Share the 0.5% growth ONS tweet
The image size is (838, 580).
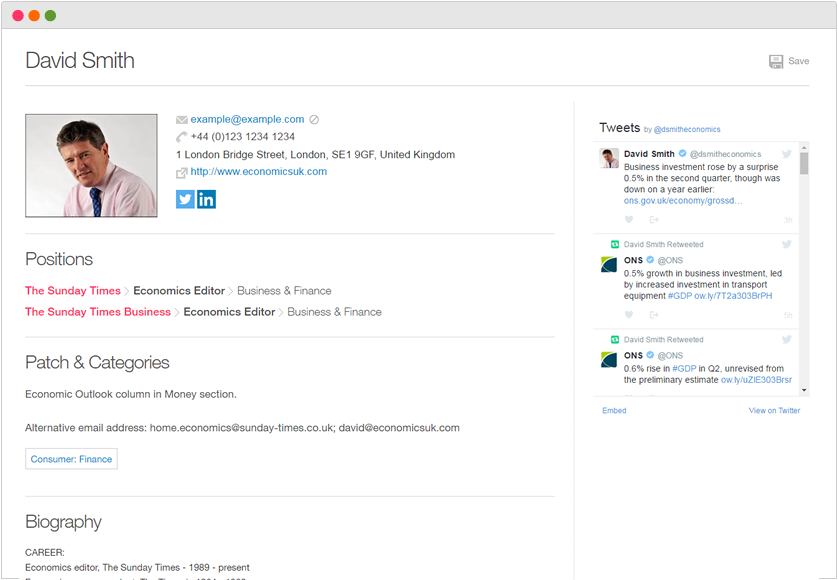654,315
